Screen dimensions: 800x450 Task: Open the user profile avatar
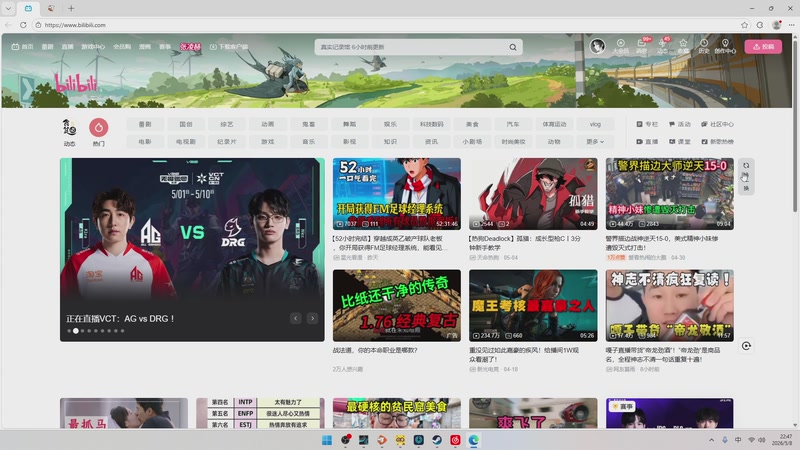click(x=597, y=46)
